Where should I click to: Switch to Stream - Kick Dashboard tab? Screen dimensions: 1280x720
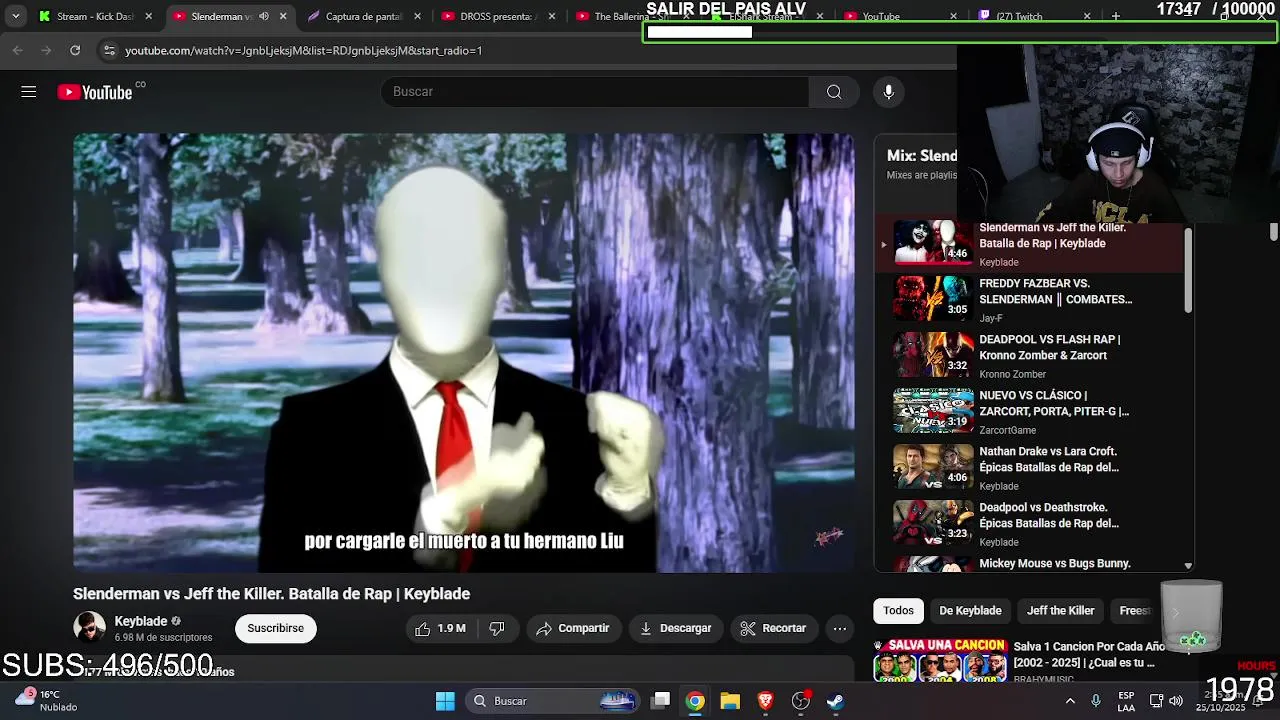(x=95, y=16)
